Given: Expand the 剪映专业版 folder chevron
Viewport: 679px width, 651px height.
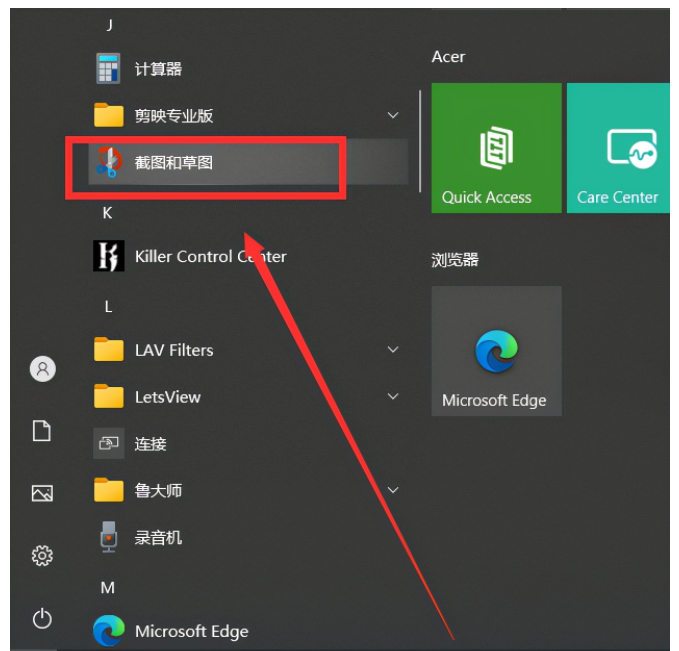Looking at the screenshot, I should coord(393,116).
